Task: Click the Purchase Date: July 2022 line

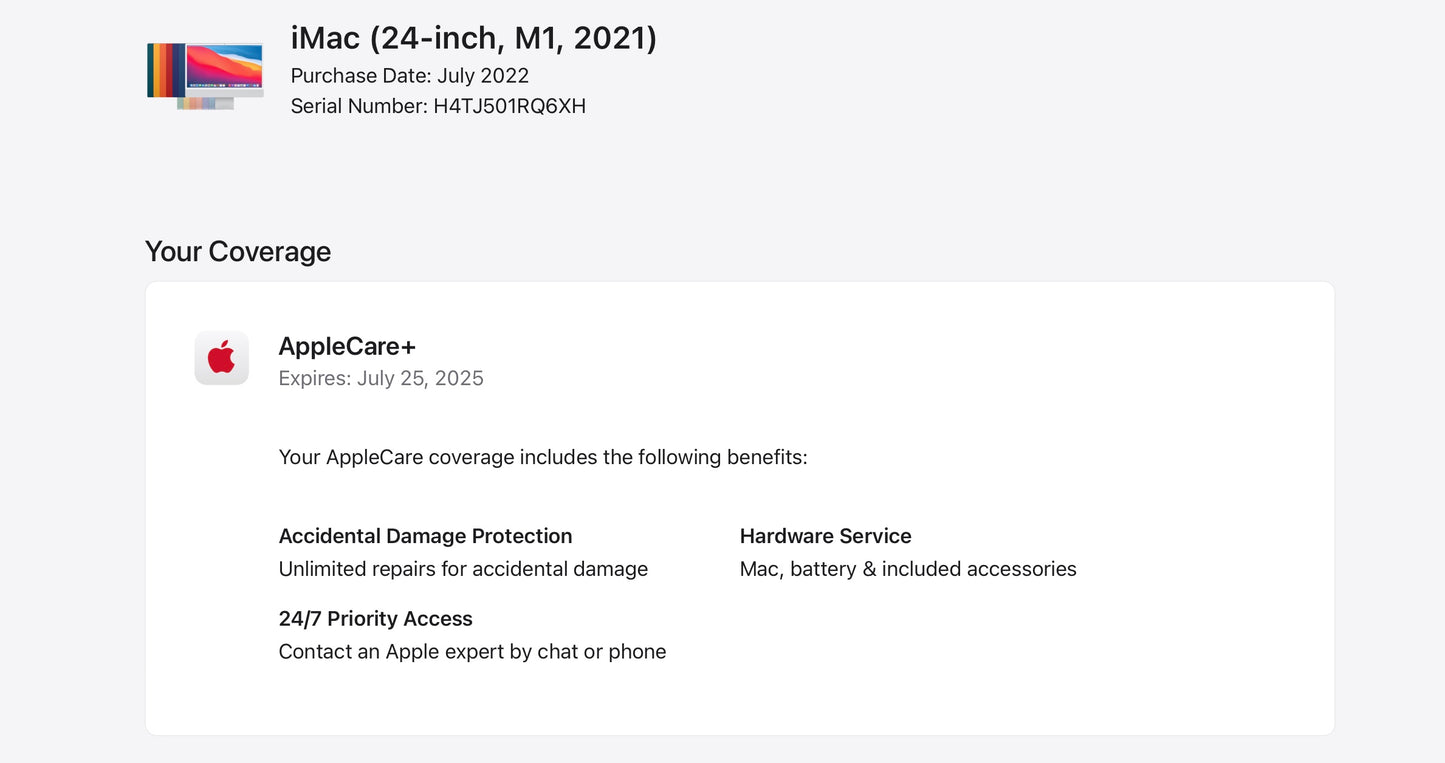Action: pyautogui.click(x=409, y=76)
